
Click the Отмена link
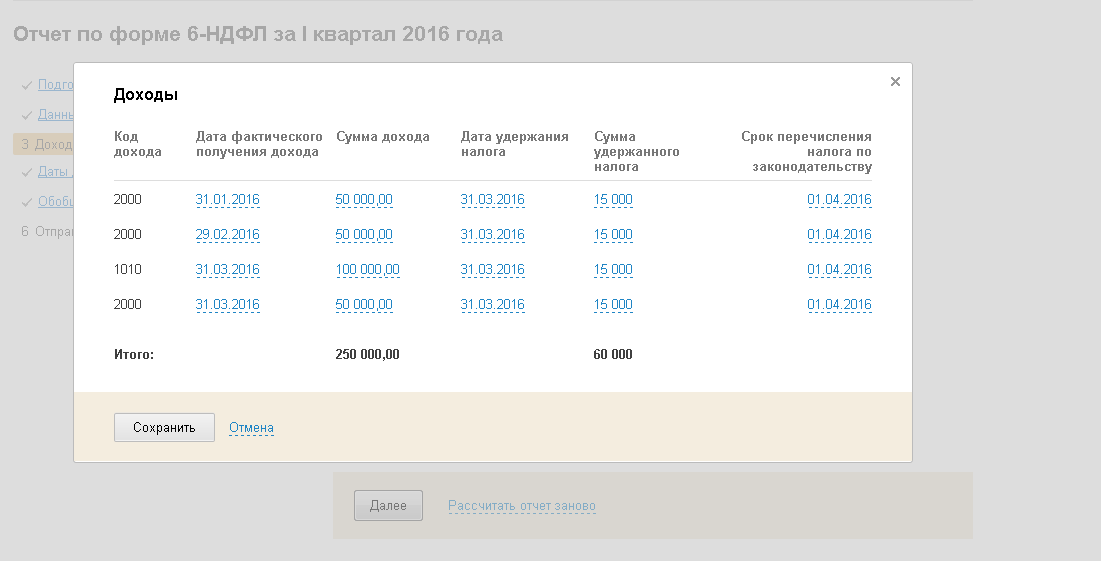251,428
